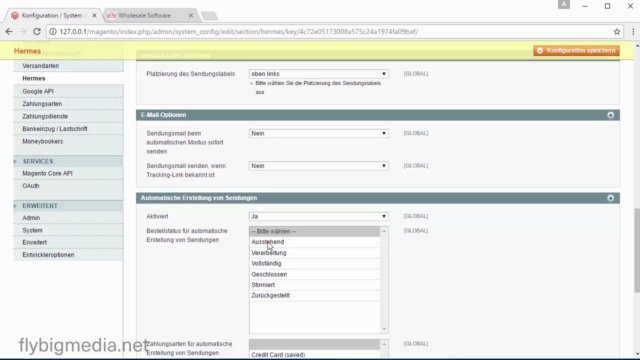Reload the page with refresh icon

[37, 31]
